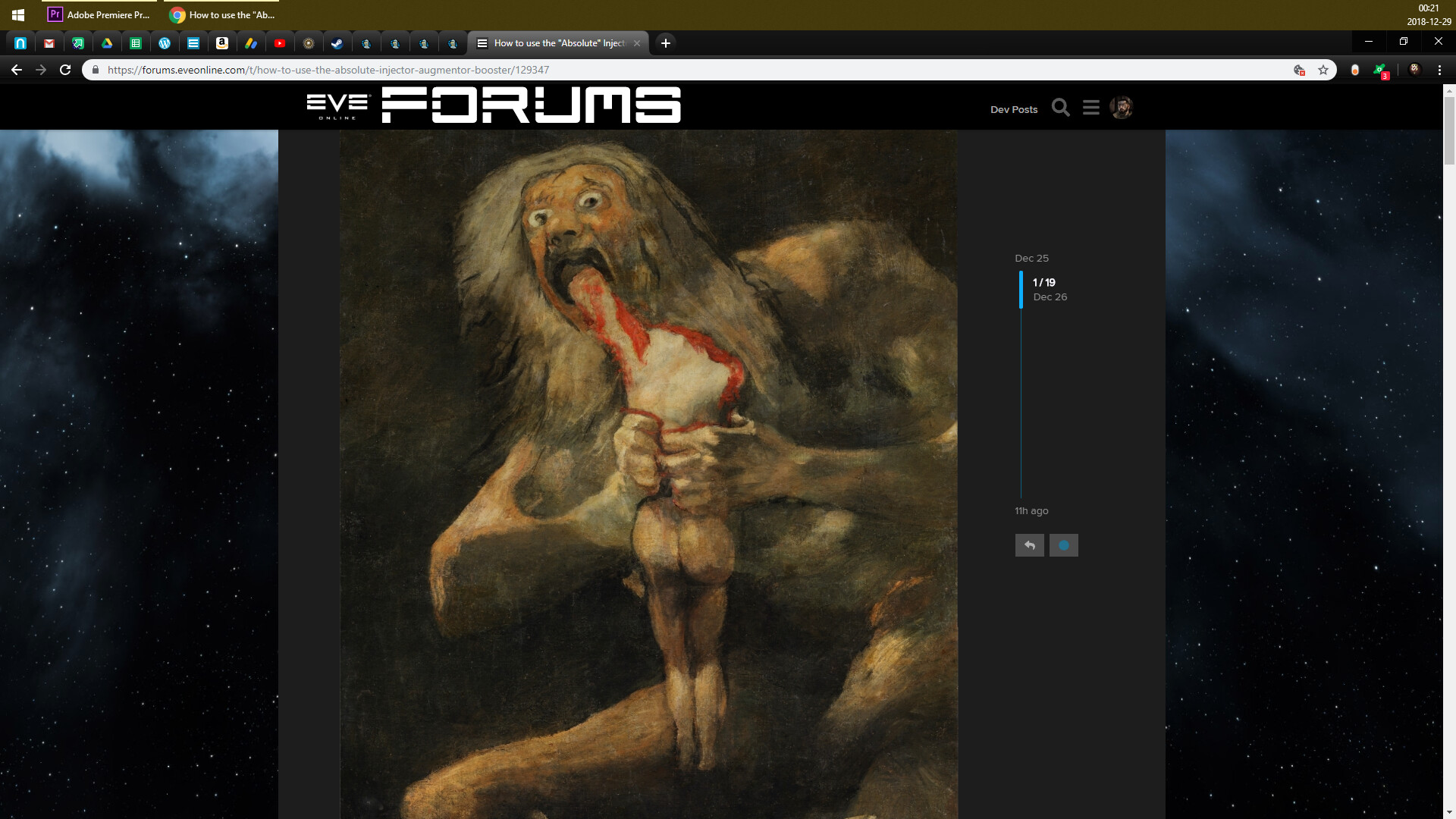Click the "Dec 26" date in the topic timeline
Screen dimensions: 1456x819
tap(1050, 297)
